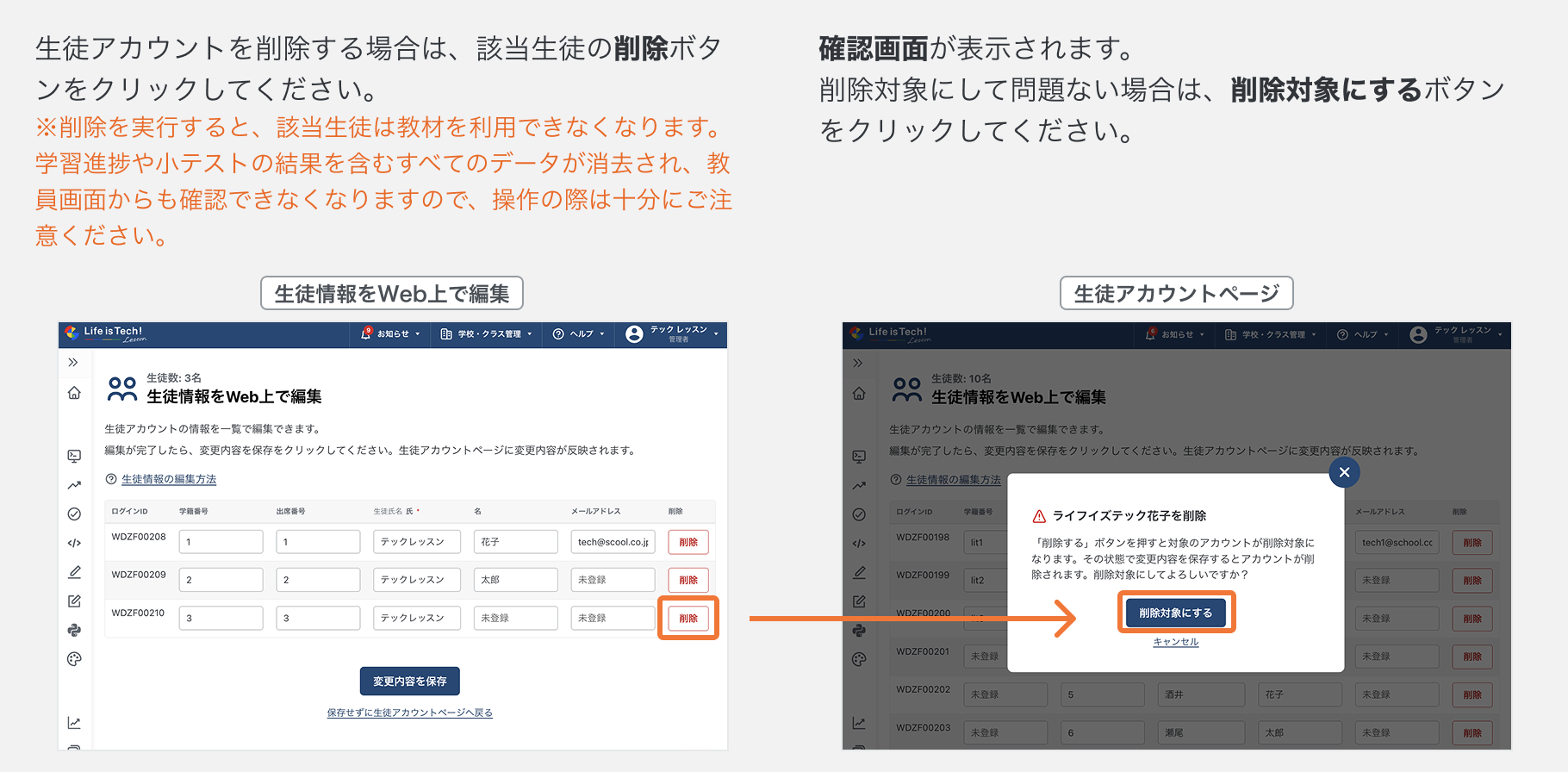Open Home icon in left screenshot sidebar
Viewport: 1568px width, 772px height.
click(74, 393)
